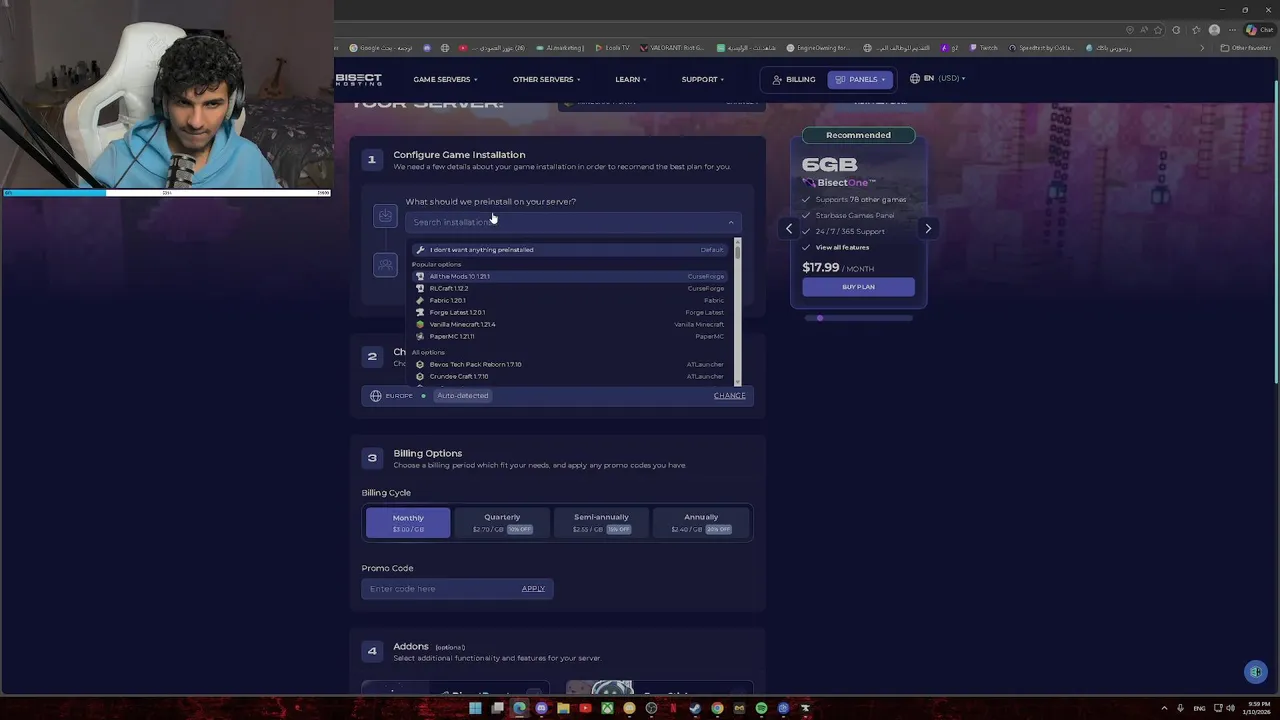Show hidden system tray icons

1164,708
